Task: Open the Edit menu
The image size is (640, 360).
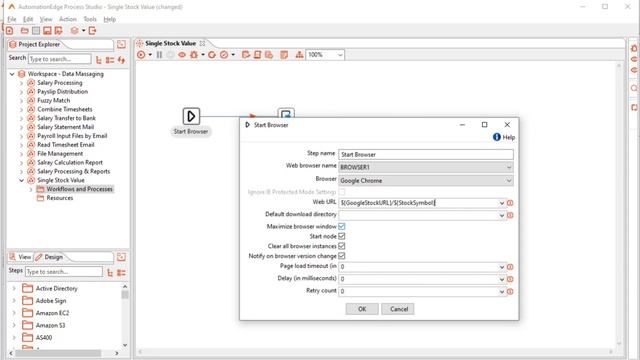Action: [28, 19]
